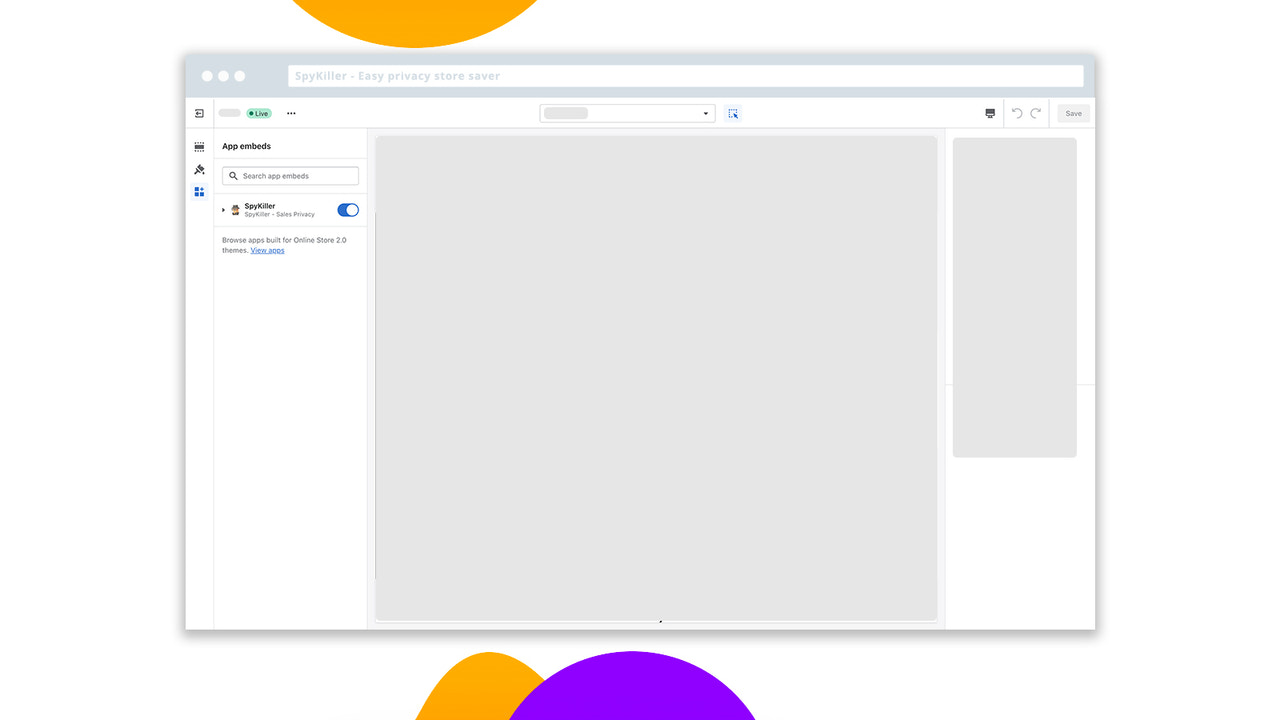Select the App embeds heading
Image resolution: width=1280 pixels, height=720 pixels.
click(x=246, y=146)
